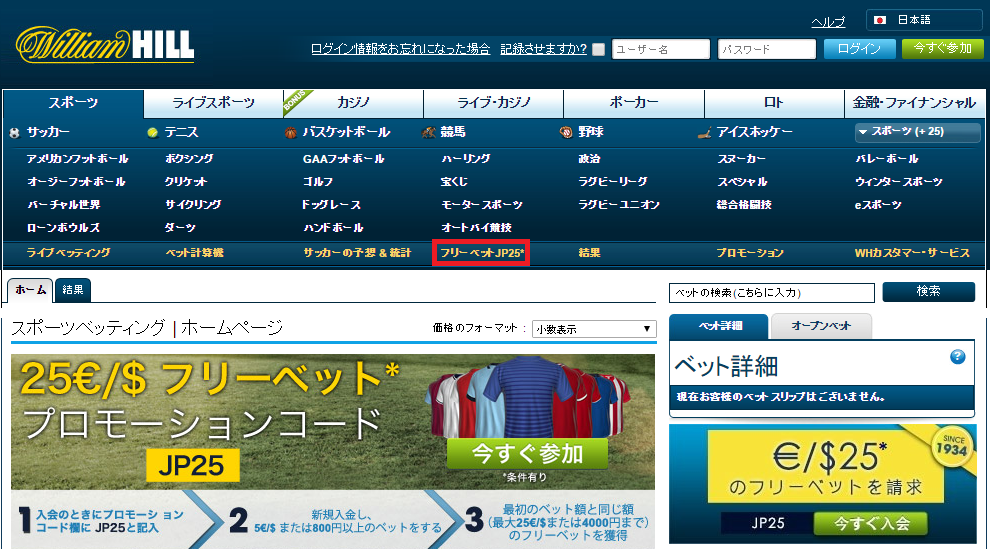The width and height of the screenshot is (990, 549).
Task: Open the 政治 link
Action: [x=589, y=159]
